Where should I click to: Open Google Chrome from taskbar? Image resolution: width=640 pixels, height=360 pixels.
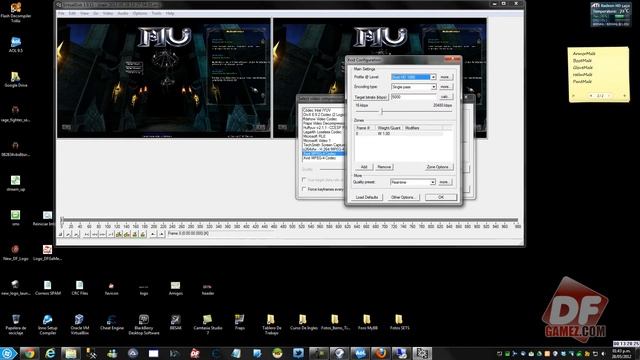click(29, 353)
